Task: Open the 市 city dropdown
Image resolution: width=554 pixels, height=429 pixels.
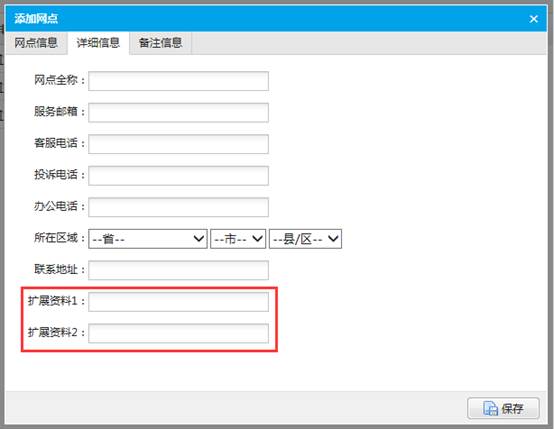Action: 238,239
